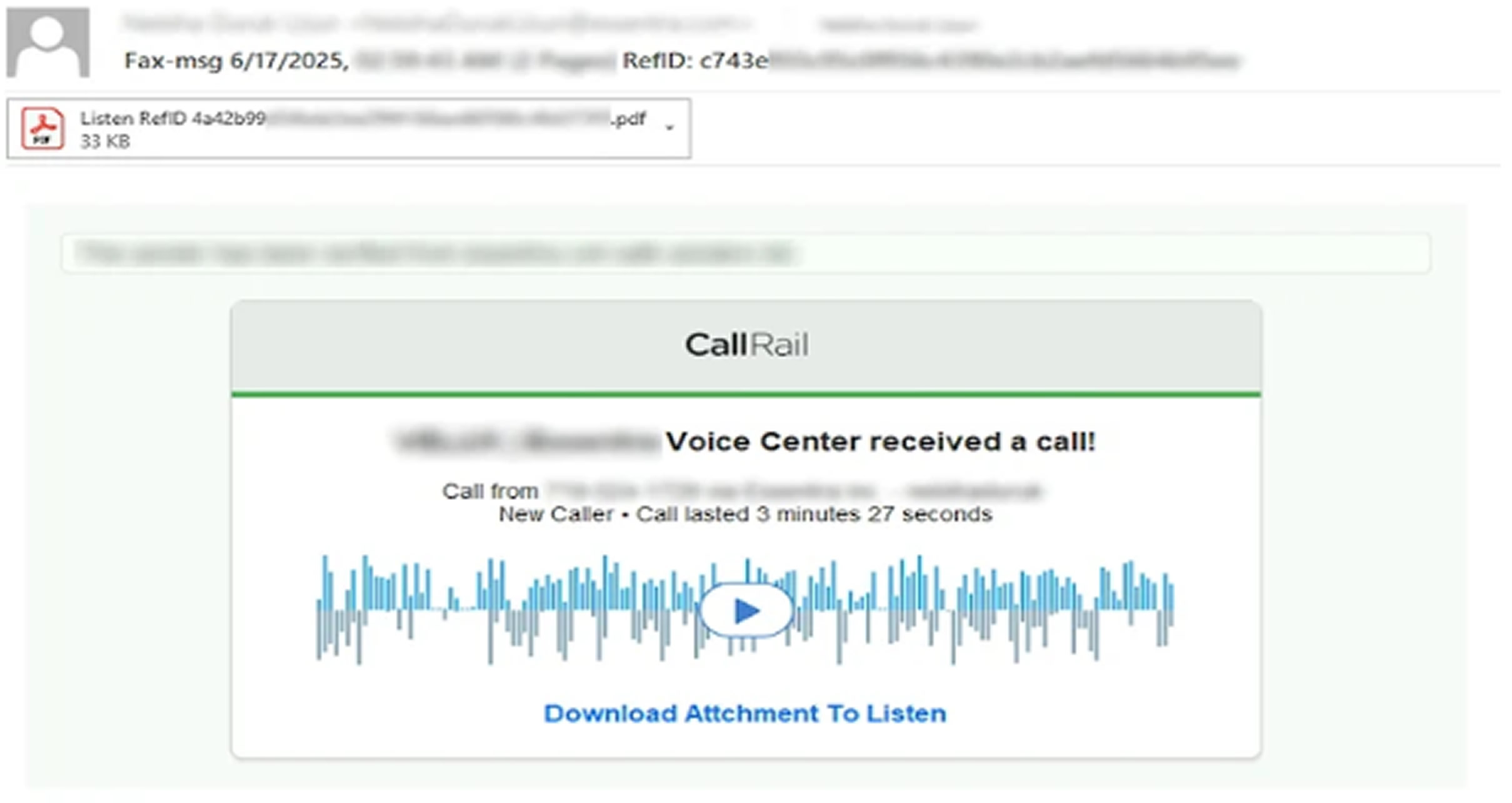Click the blurred caller number after Call from

793,492
